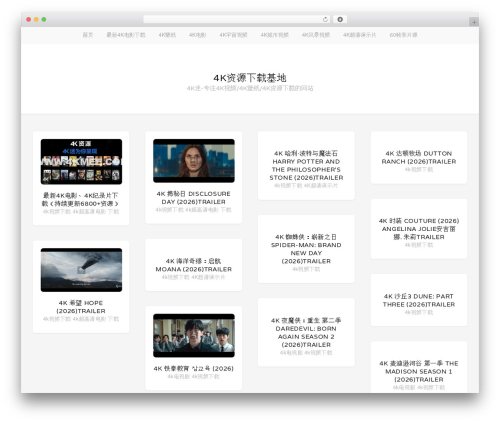Click 4K视频下载 tag under Disclosure Day card
This screenshot has width=500, height=423.
coord(169,210)
